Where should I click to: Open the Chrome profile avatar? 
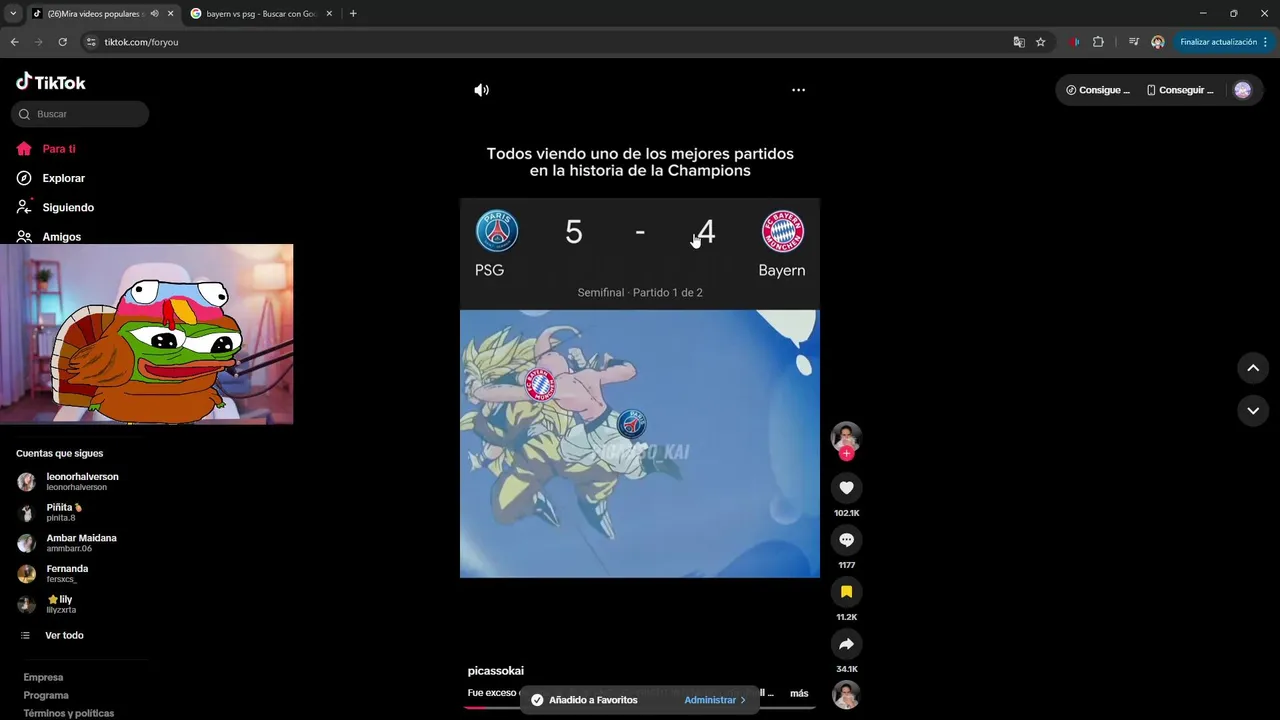coord(1157,42)
